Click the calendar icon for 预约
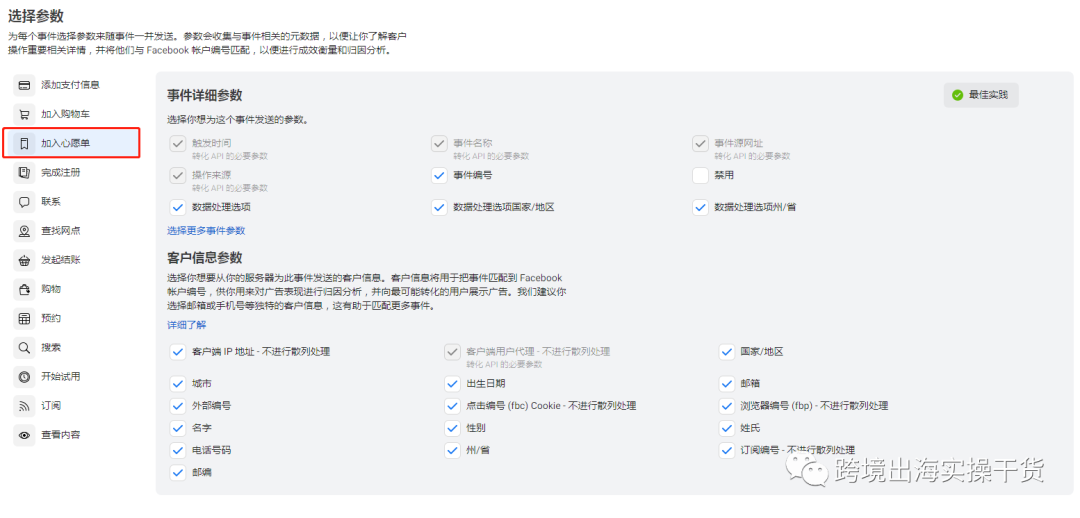This screenshot has width=1080, height=518. point(24,318)
